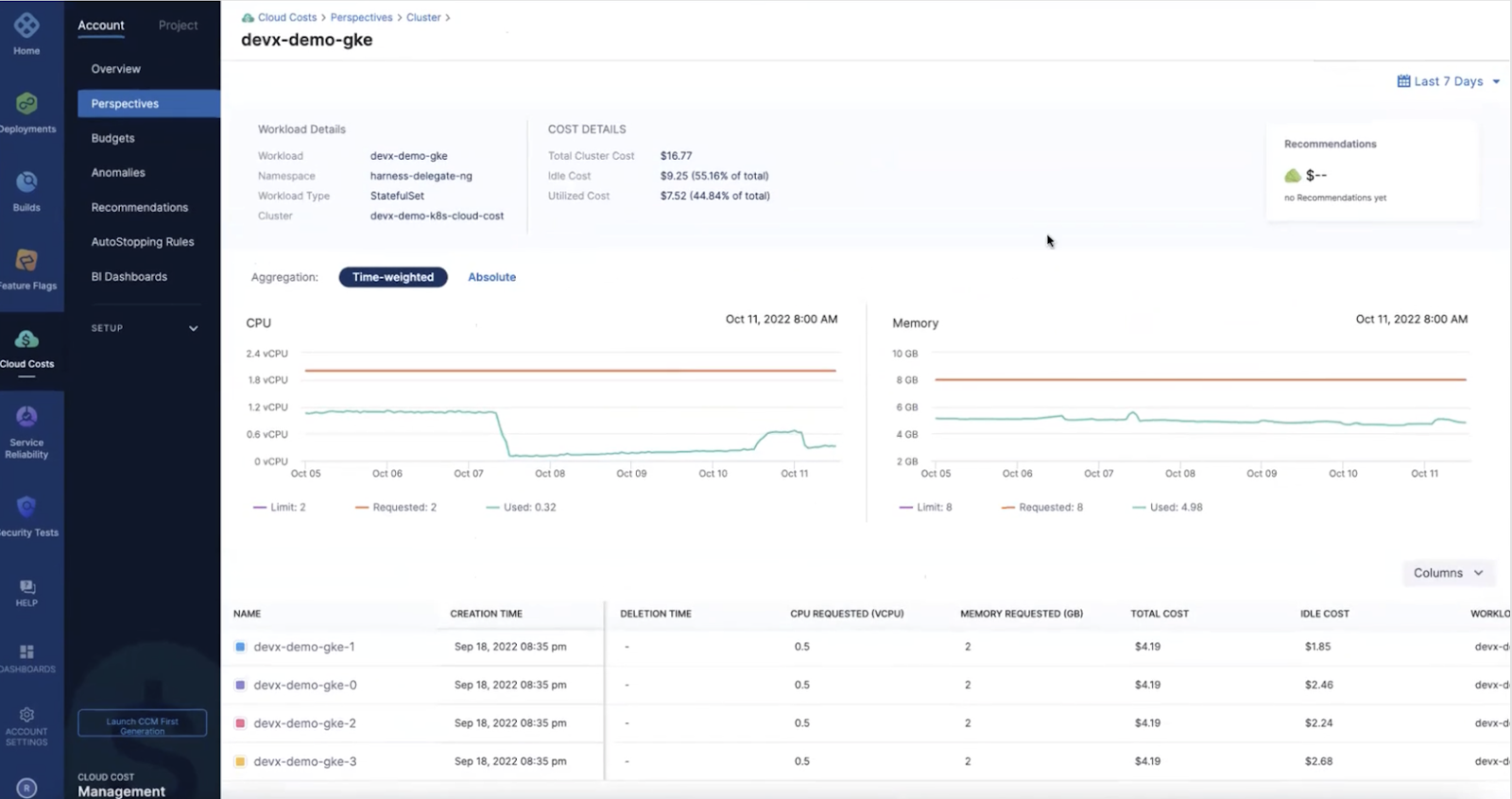
Task: Open the Deployments module icon
Action: coord(26,103)
